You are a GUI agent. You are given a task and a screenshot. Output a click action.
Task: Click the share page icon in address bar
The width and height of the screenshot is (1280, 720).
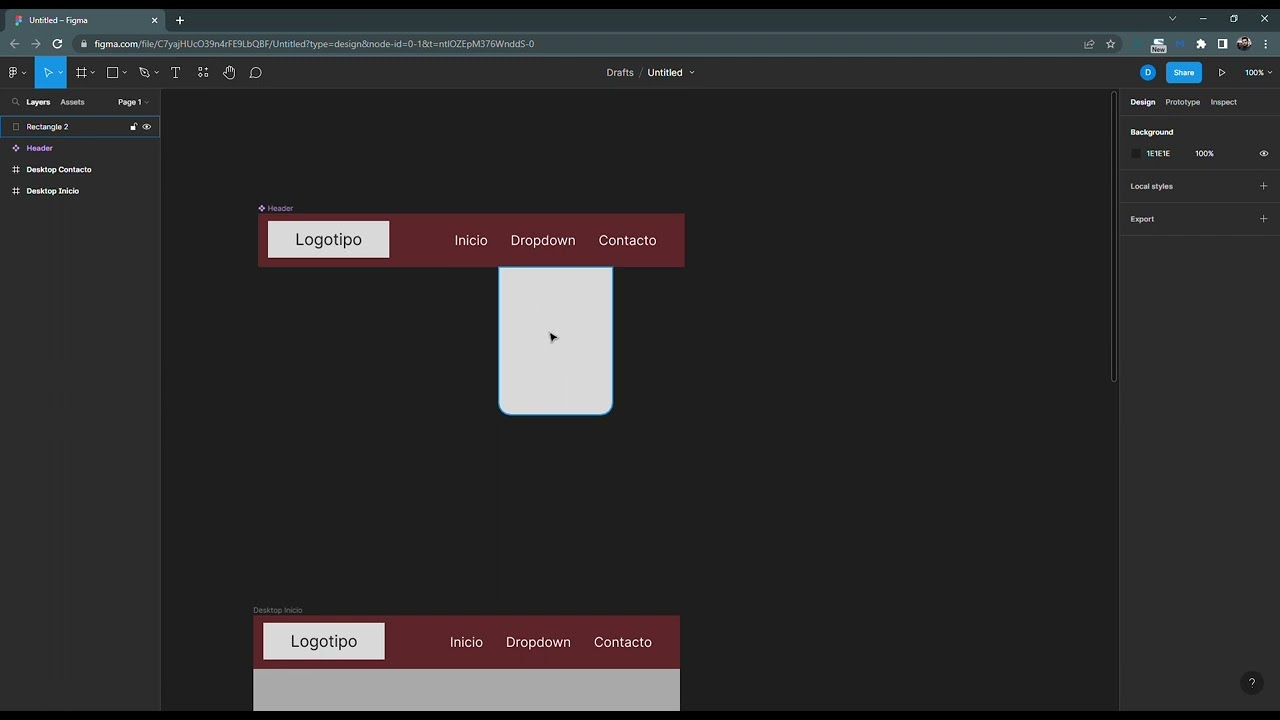pyautogui.click(x=1089, y=44)
